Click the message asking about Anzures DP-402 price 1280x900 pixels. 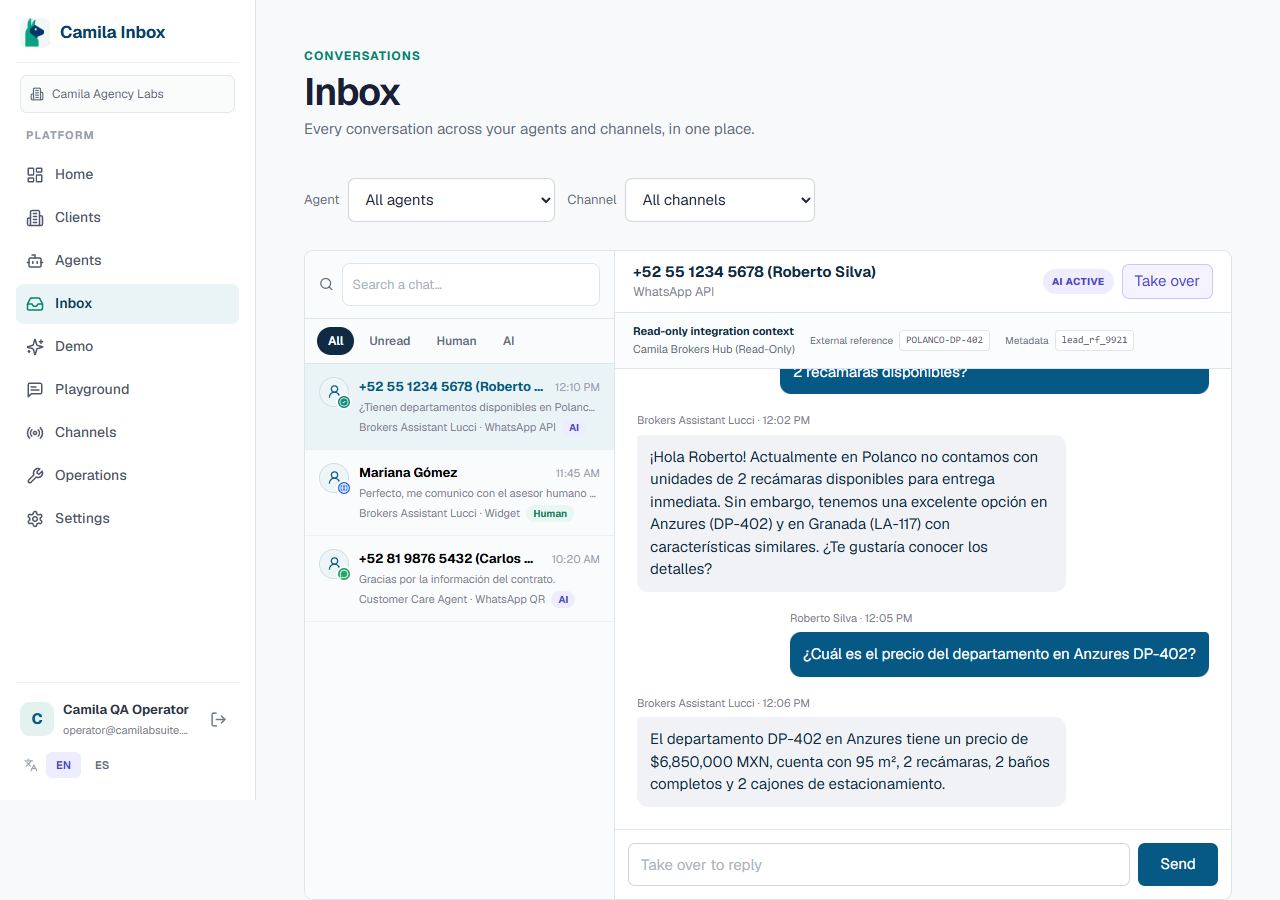[999, 654]
